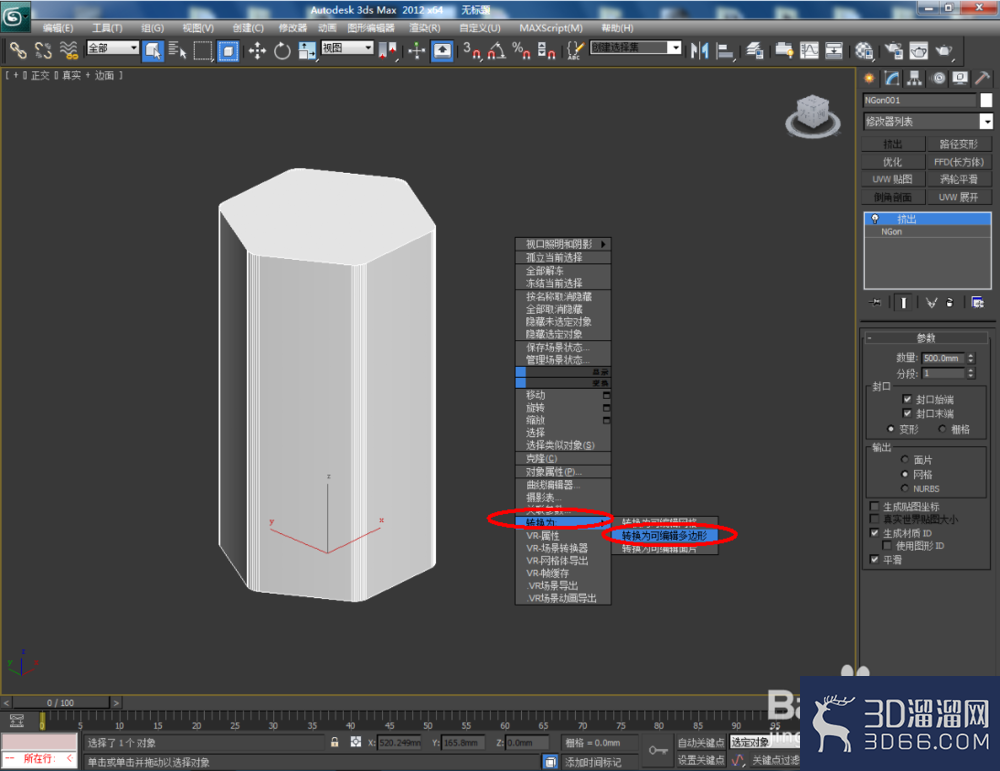This screenshot has width=1000, height=771.
Task: Open 编辑(E) menu
Action: 58,28
